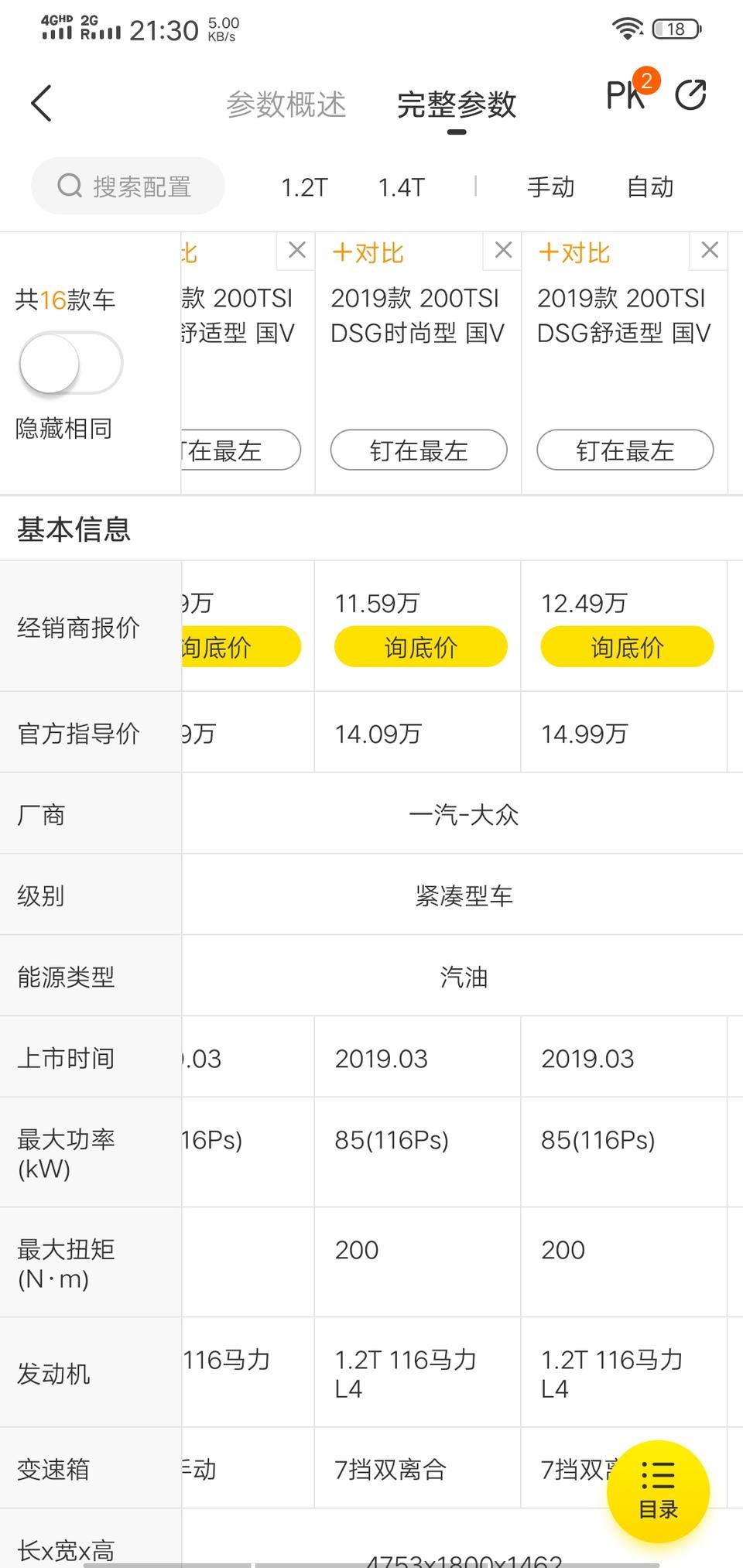Pin DSG舒适型 column with 钉在最左
Image resolution: width=743 pixels, height=1568 pixels.
tap(625, 450)
